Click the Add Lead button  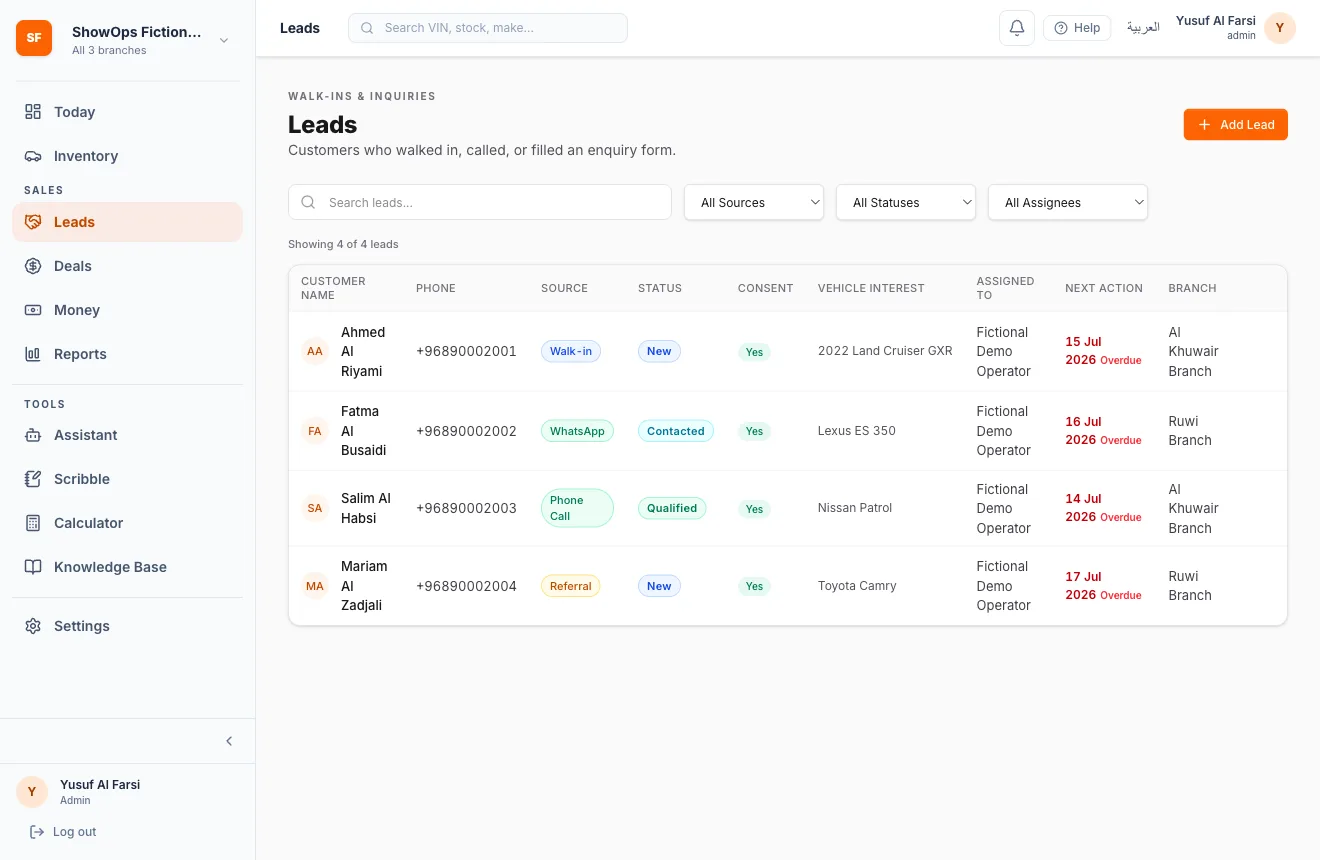[x=1236, y=125]
